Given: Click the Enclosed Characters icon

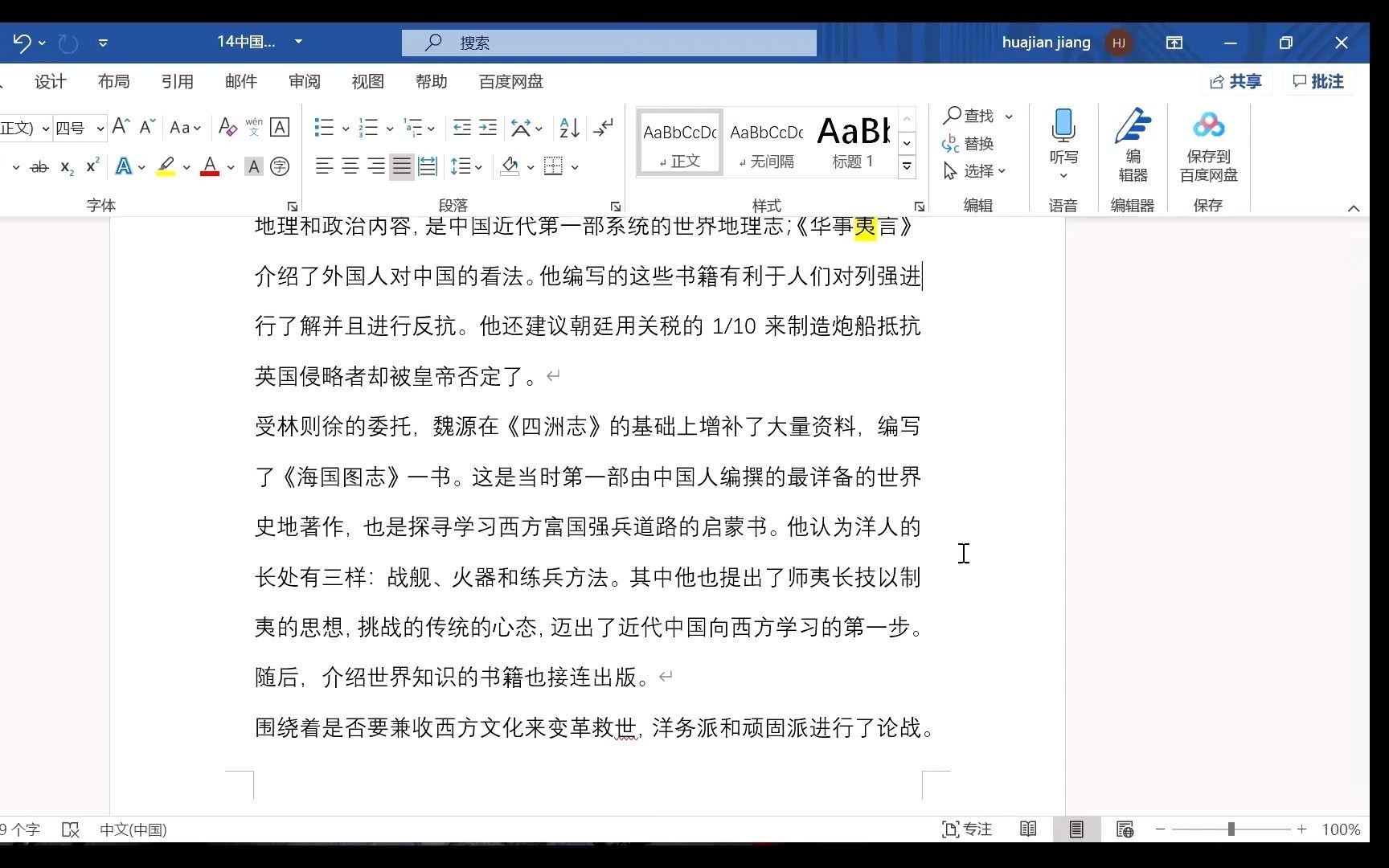Looking at the screenshot, I should point(280,166).
